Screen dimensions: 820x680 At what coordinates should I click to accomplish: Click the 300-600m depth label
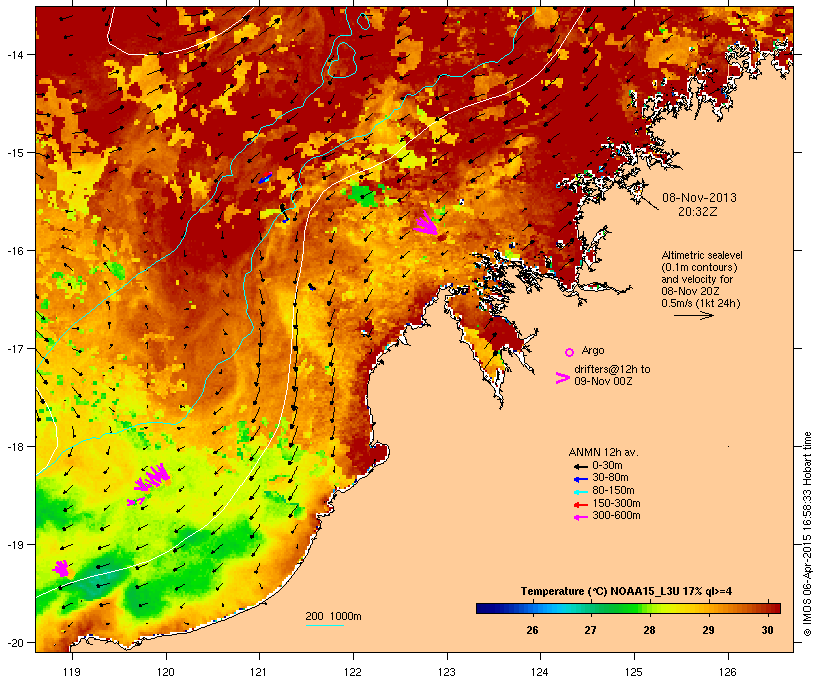(x=616, y=516)
